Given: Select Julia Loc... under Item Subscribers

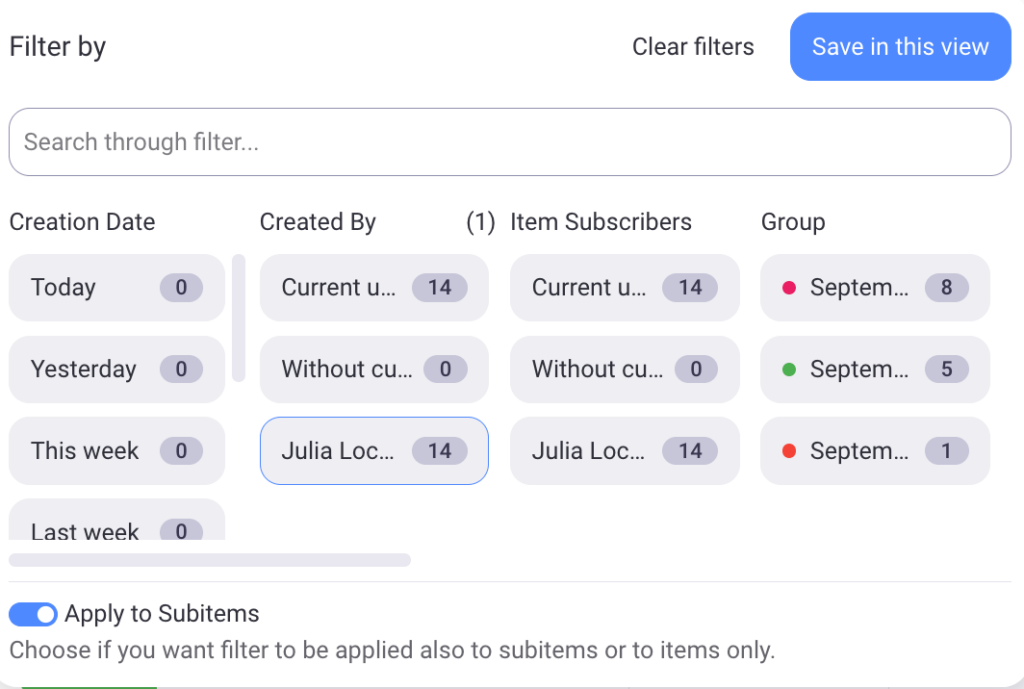Looking at the screenshot, I should pyautogui.click(x=624, y=451).
